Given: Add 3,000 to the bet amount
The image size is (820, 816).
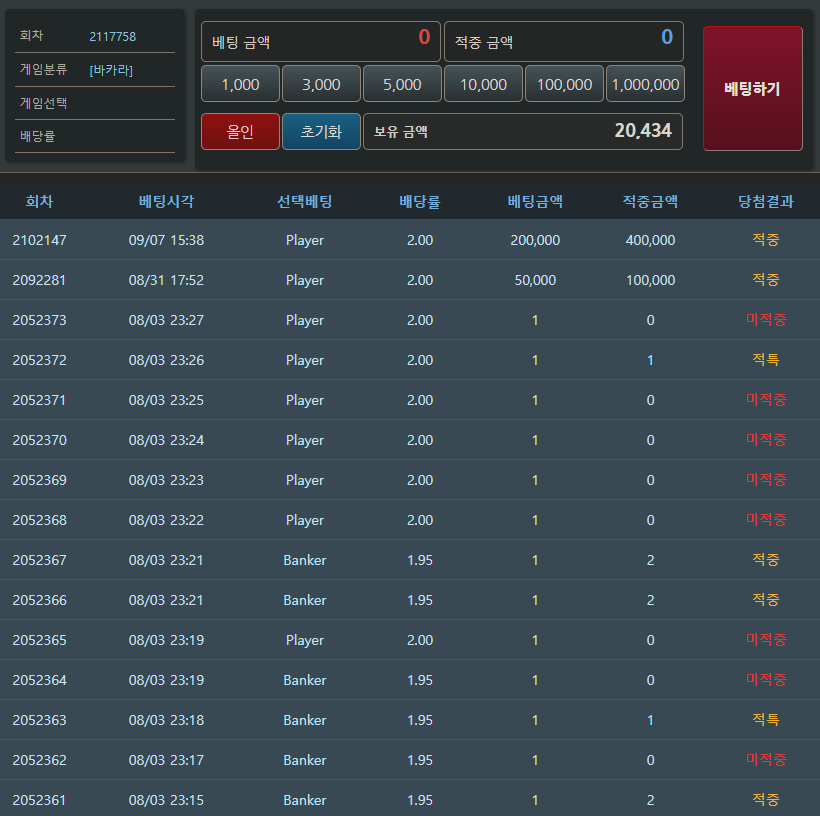Looking at the screenshot, I should pyautogui.click(x=321, y=84).
